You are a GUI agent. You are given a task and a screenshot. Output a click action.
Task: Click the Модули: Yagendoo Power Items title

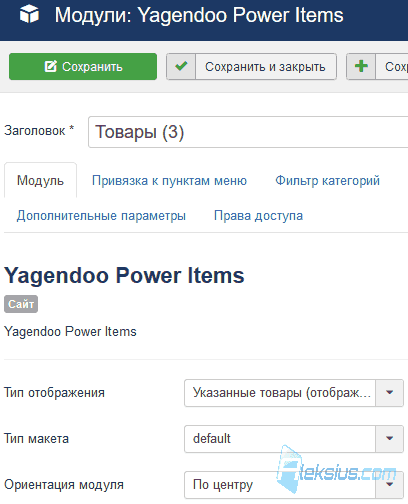point(199,15)
